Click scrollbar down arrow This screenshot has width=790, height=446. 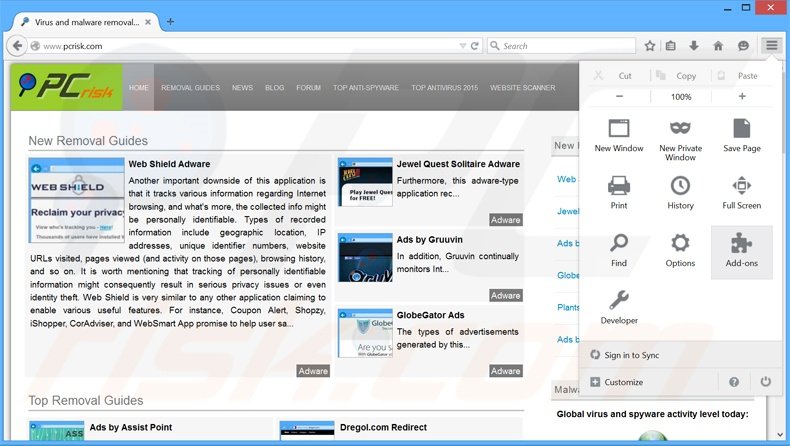[x=780, y=434]
